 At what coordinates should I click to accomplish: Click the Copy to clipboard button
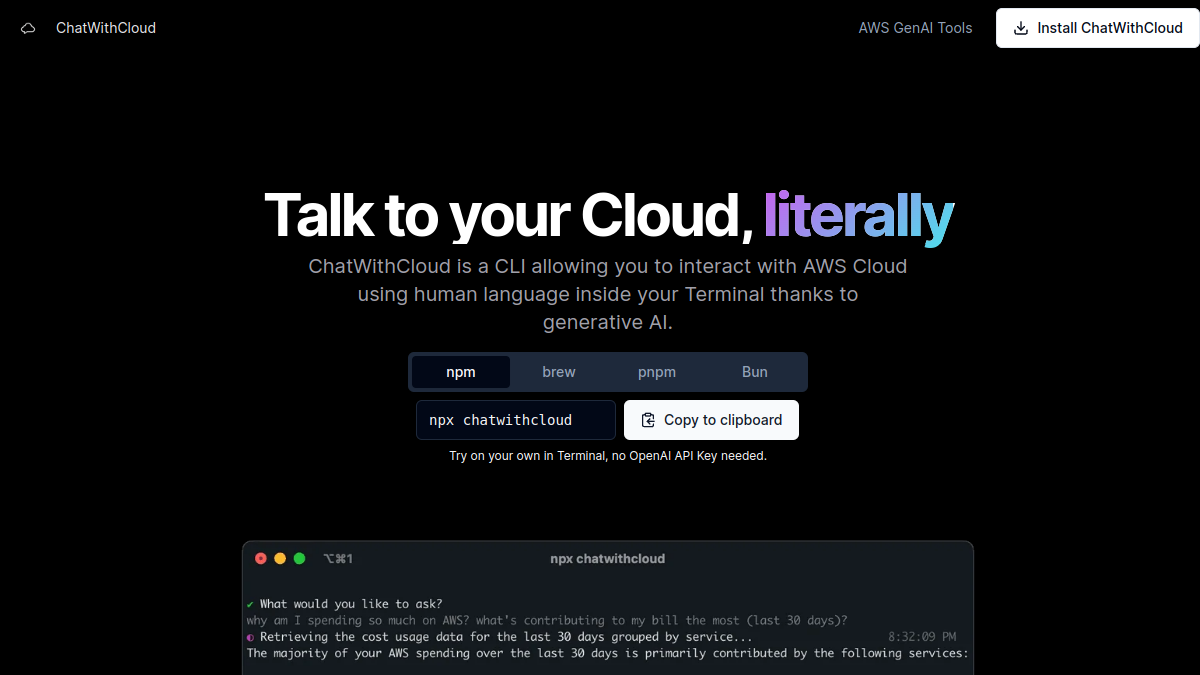pyautogui.click(x=711, y=420)
